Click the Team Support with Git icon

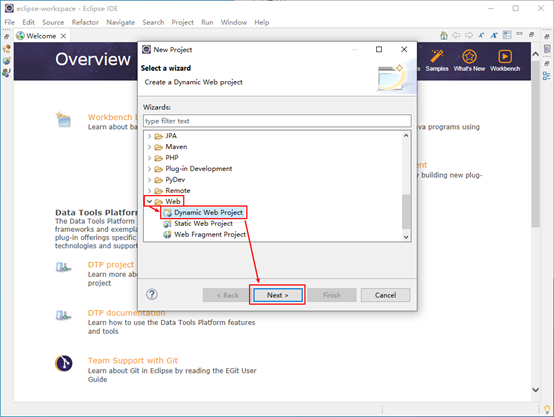pos(64,363)
